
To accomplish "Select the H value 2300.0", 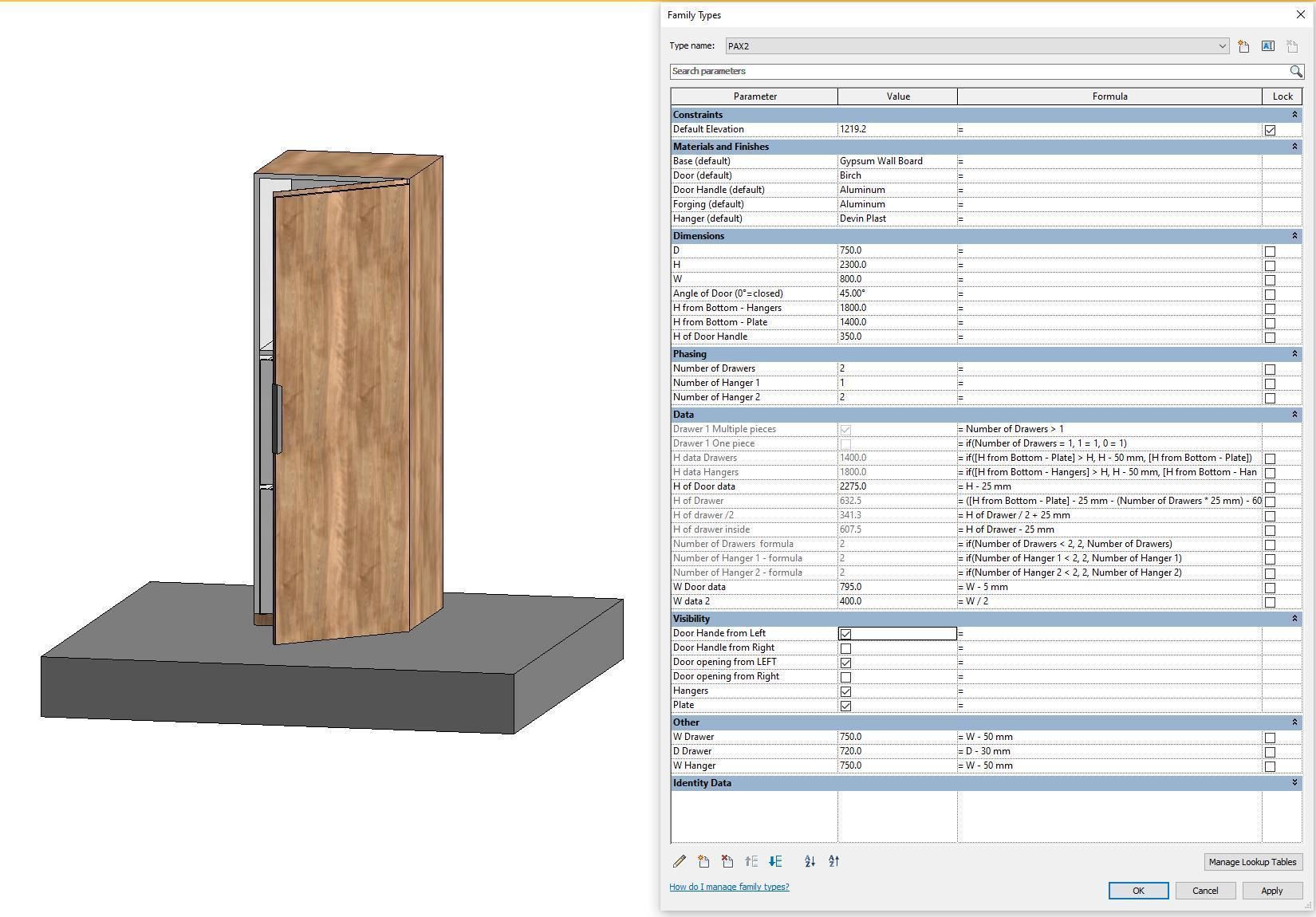I will tap(897, 265).
